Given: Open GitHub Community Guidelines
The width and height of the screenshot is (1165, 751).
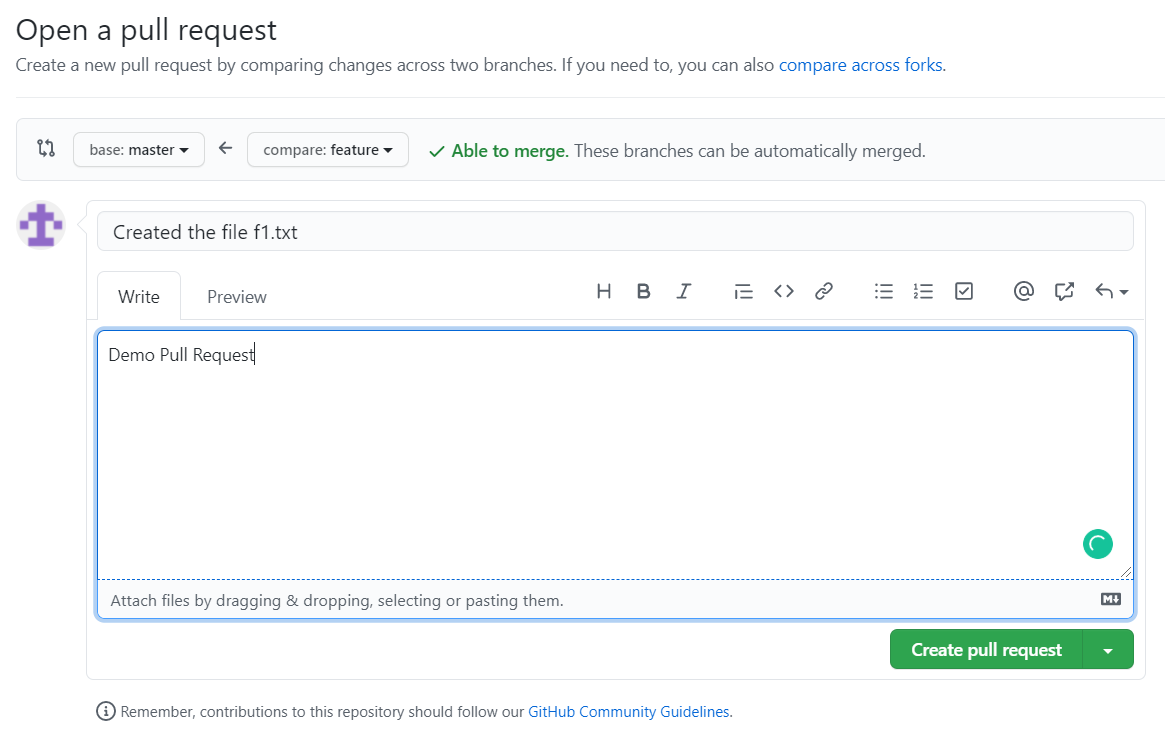Looking at the screenshot, I should coord(628,711).
